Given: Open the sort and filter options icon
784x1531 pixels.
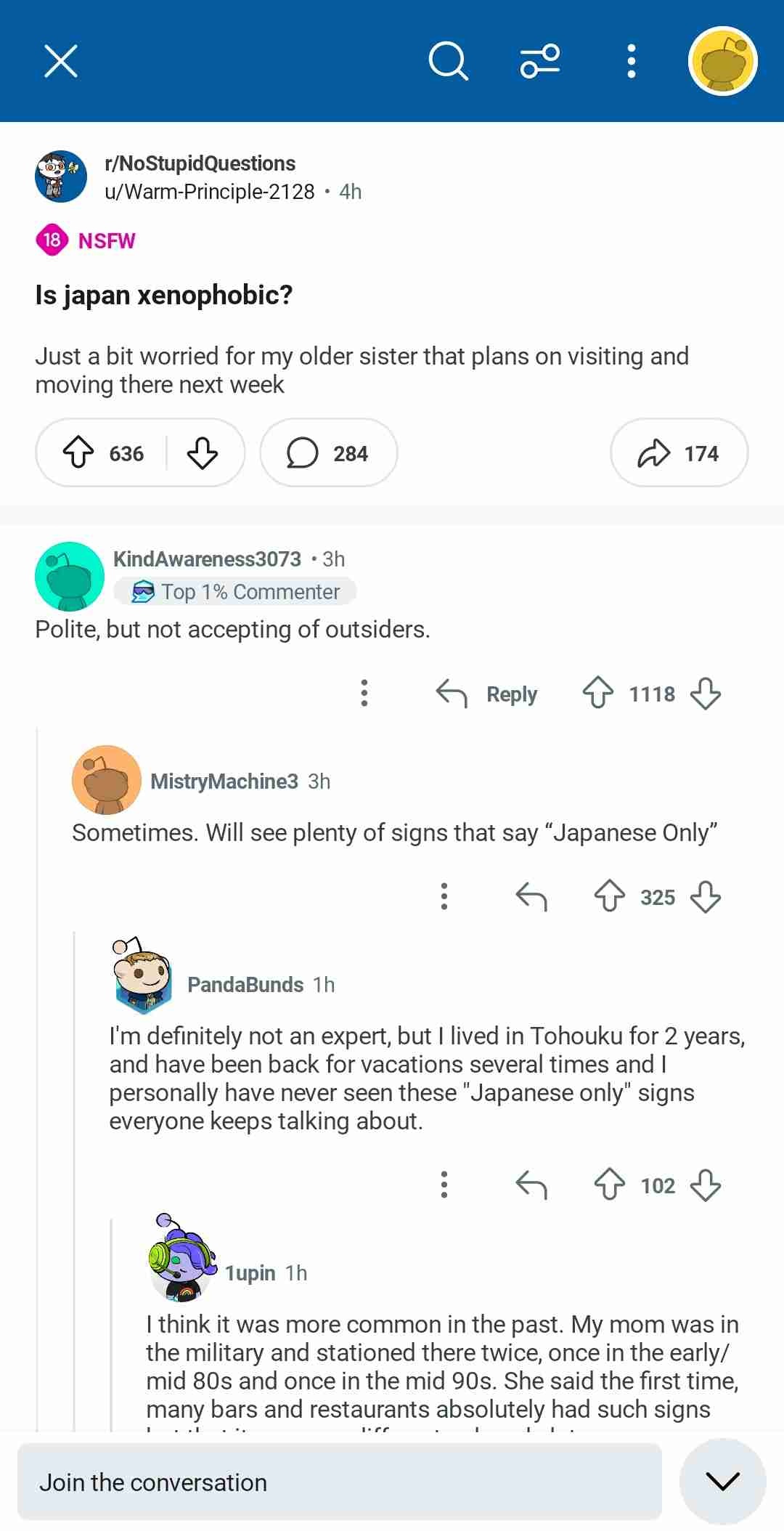Looking at the screenshot, I should pos(540,61).
